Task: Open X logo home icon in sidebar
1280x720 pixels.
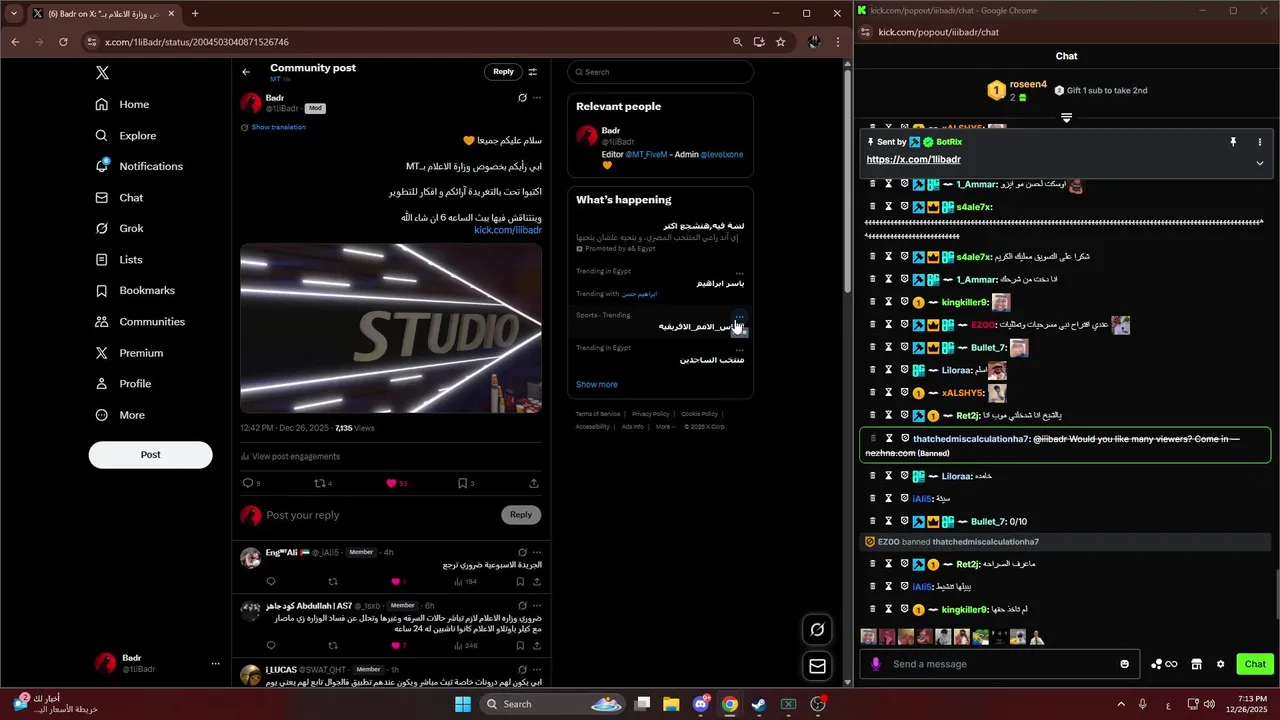Action: [x=102, y=73]
